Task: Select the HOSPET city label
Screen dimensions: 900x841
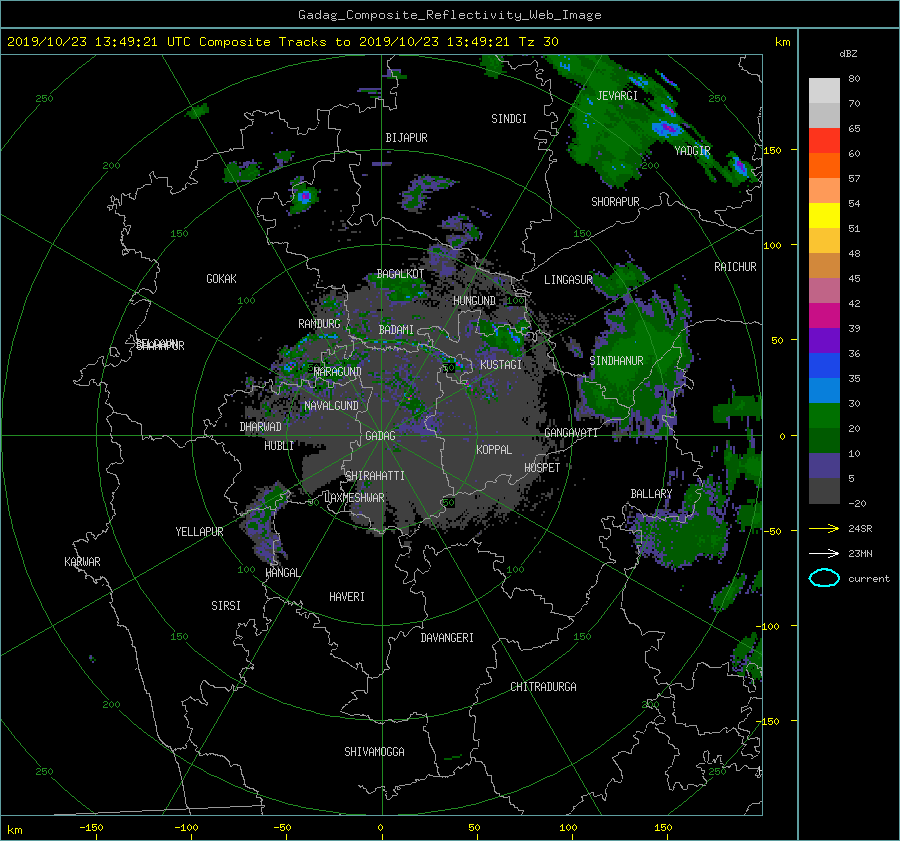Action: (542, 467)
